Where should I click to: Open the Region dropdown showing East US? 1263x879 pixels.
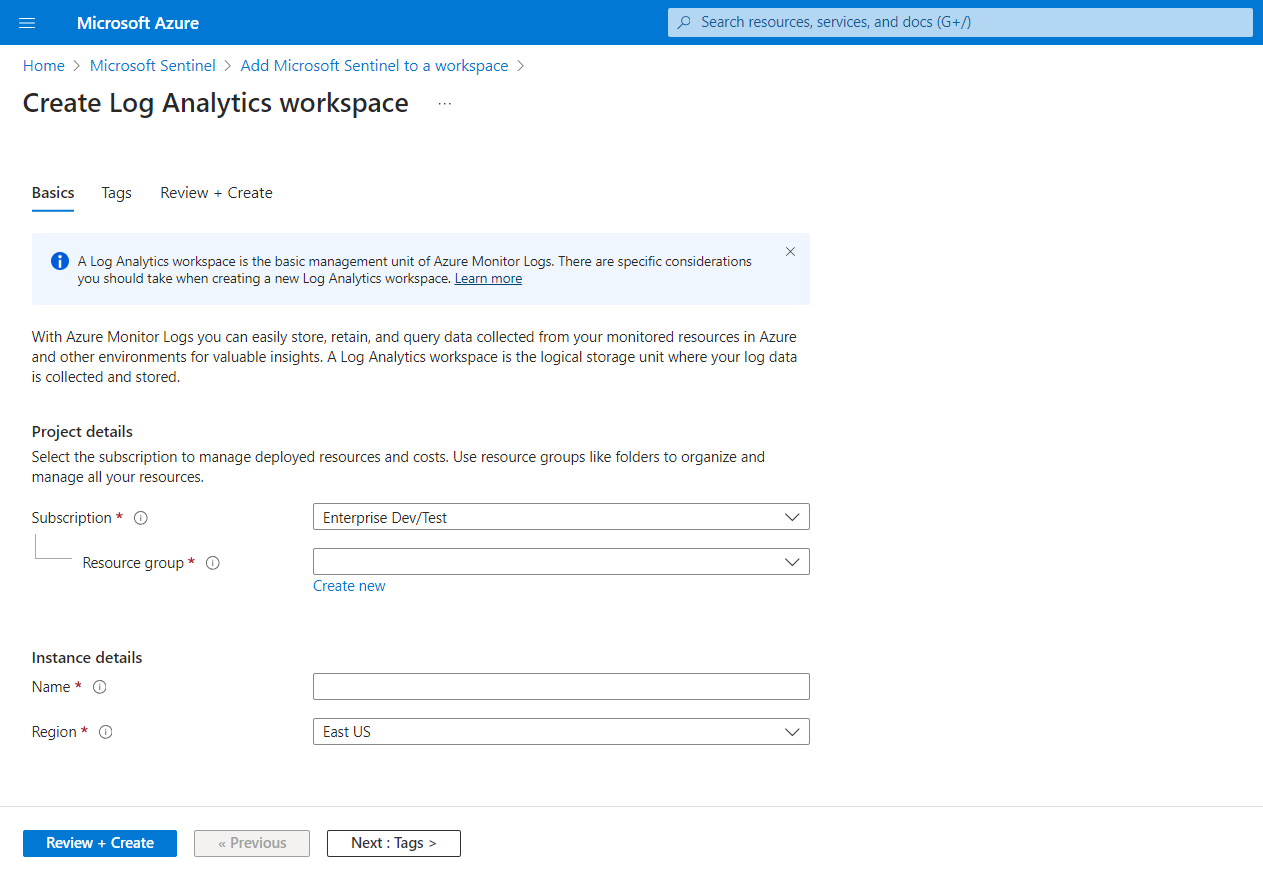561,732
